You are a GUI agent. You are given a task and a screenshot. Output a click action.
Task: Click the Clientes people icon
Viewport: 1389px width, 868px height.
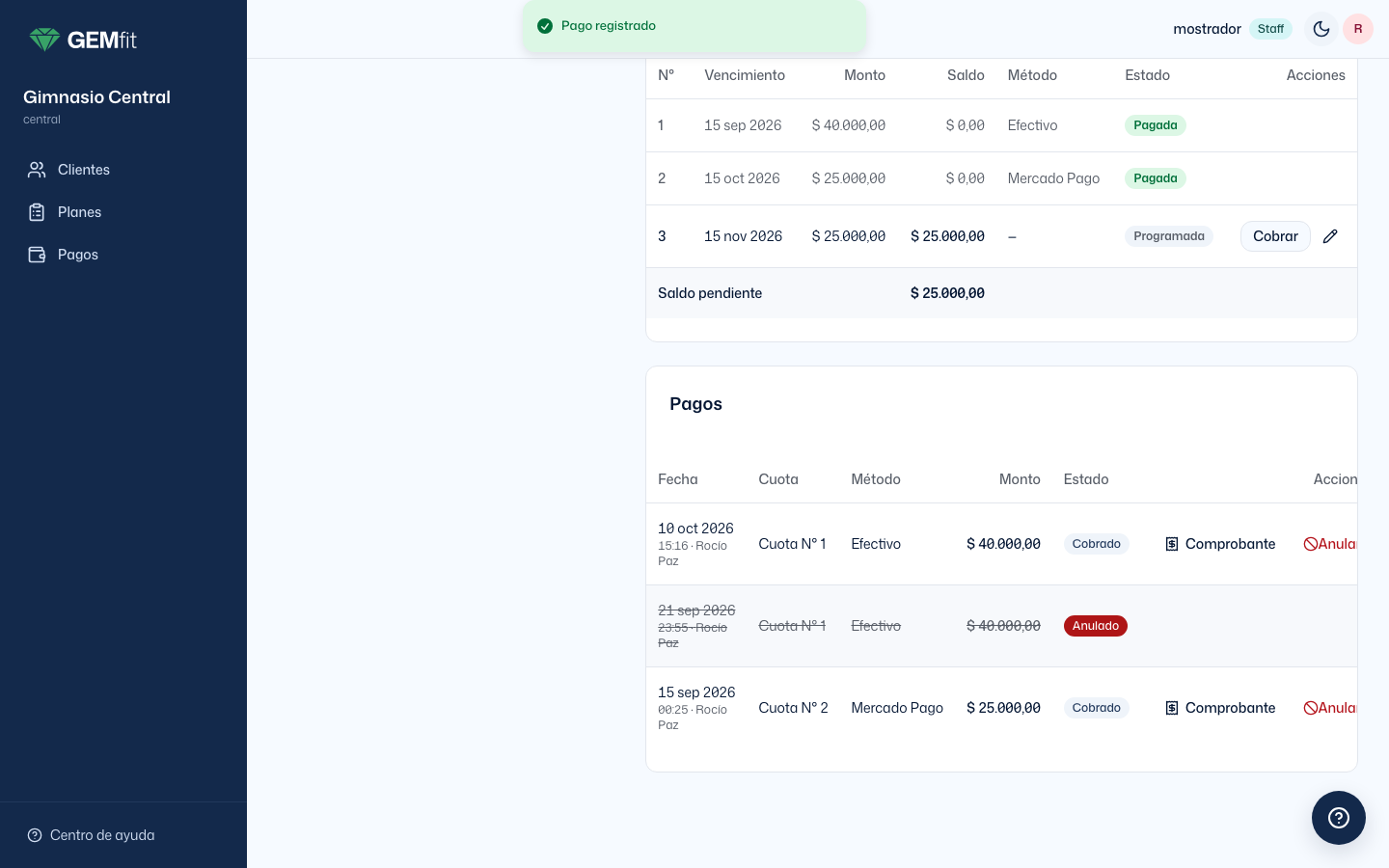point(37,170)
